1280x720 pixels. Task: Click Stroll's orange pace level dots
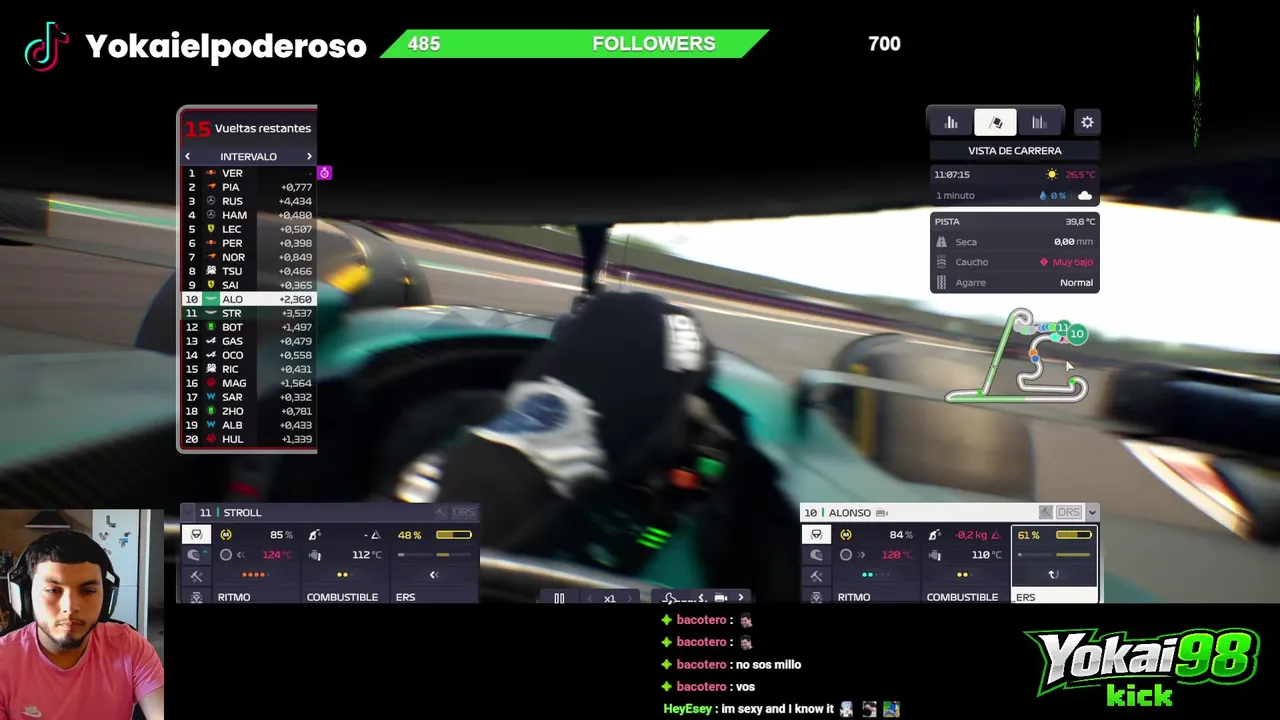point(254,575)
